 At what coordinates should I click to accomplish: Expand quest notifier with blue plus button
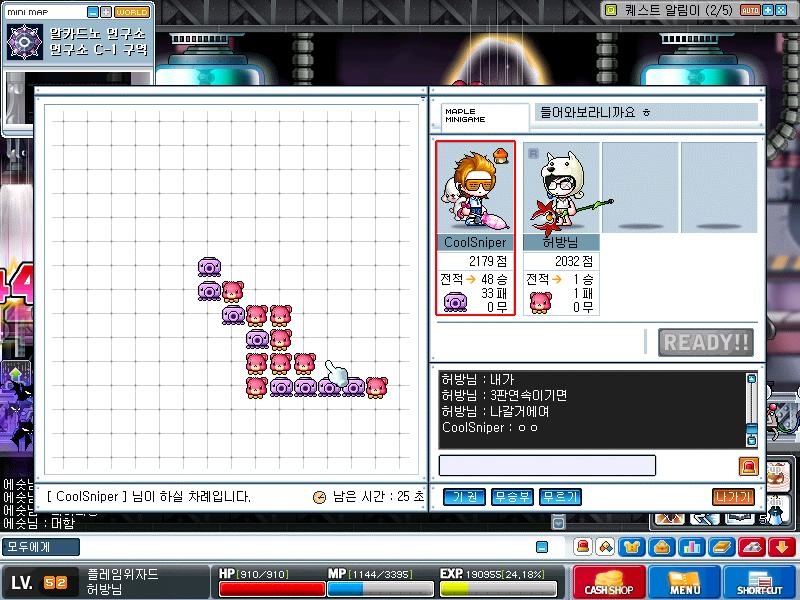pos(768,10)
